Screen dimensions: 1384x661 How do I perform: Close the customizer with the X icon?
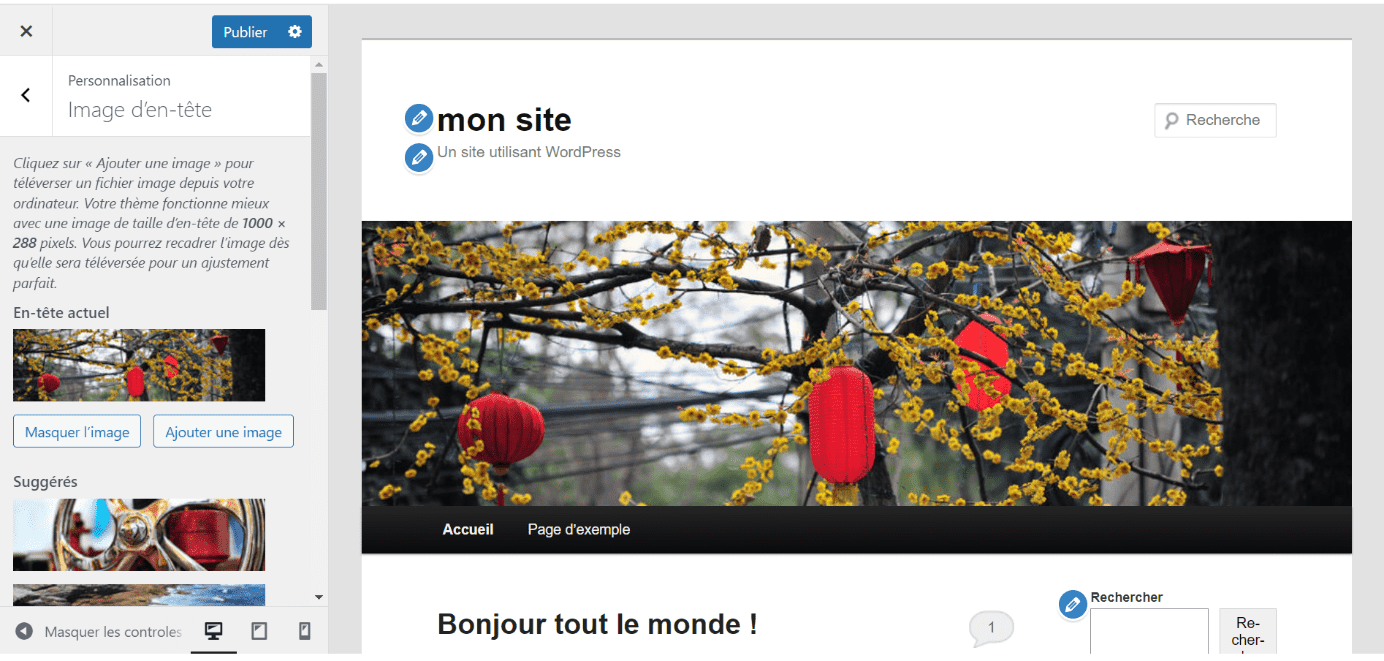(26, 31)
